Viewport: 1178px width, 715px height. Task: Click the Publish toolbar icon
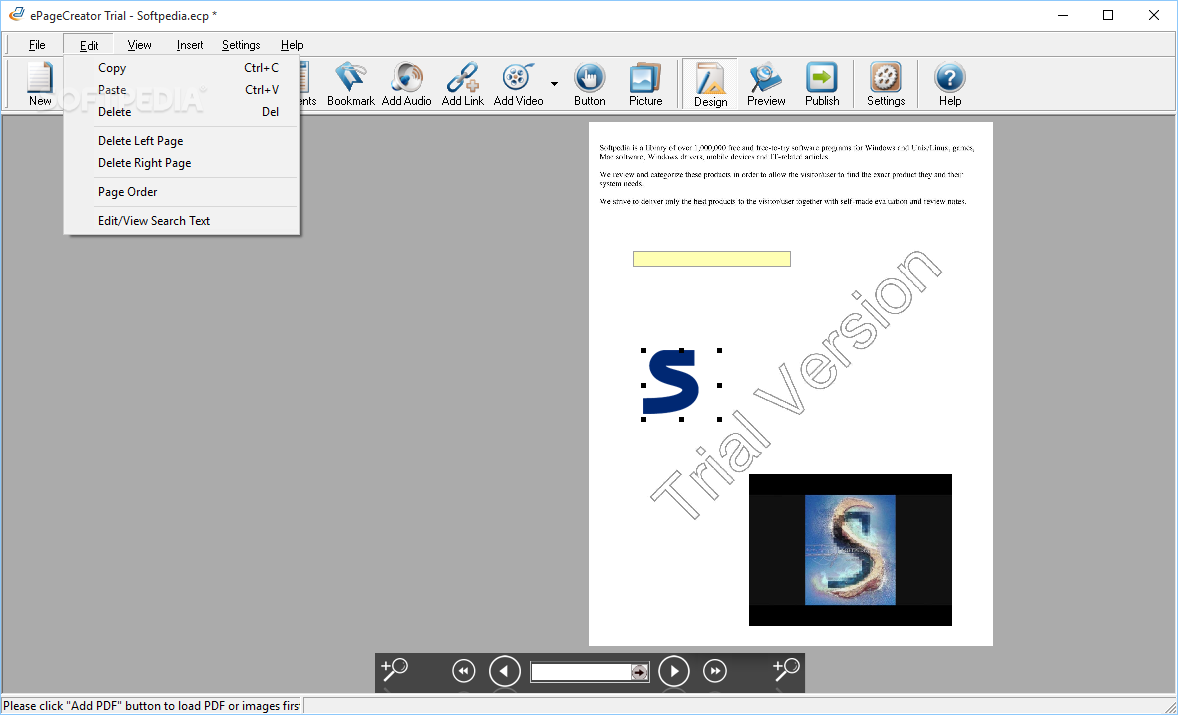coord(822,84)
